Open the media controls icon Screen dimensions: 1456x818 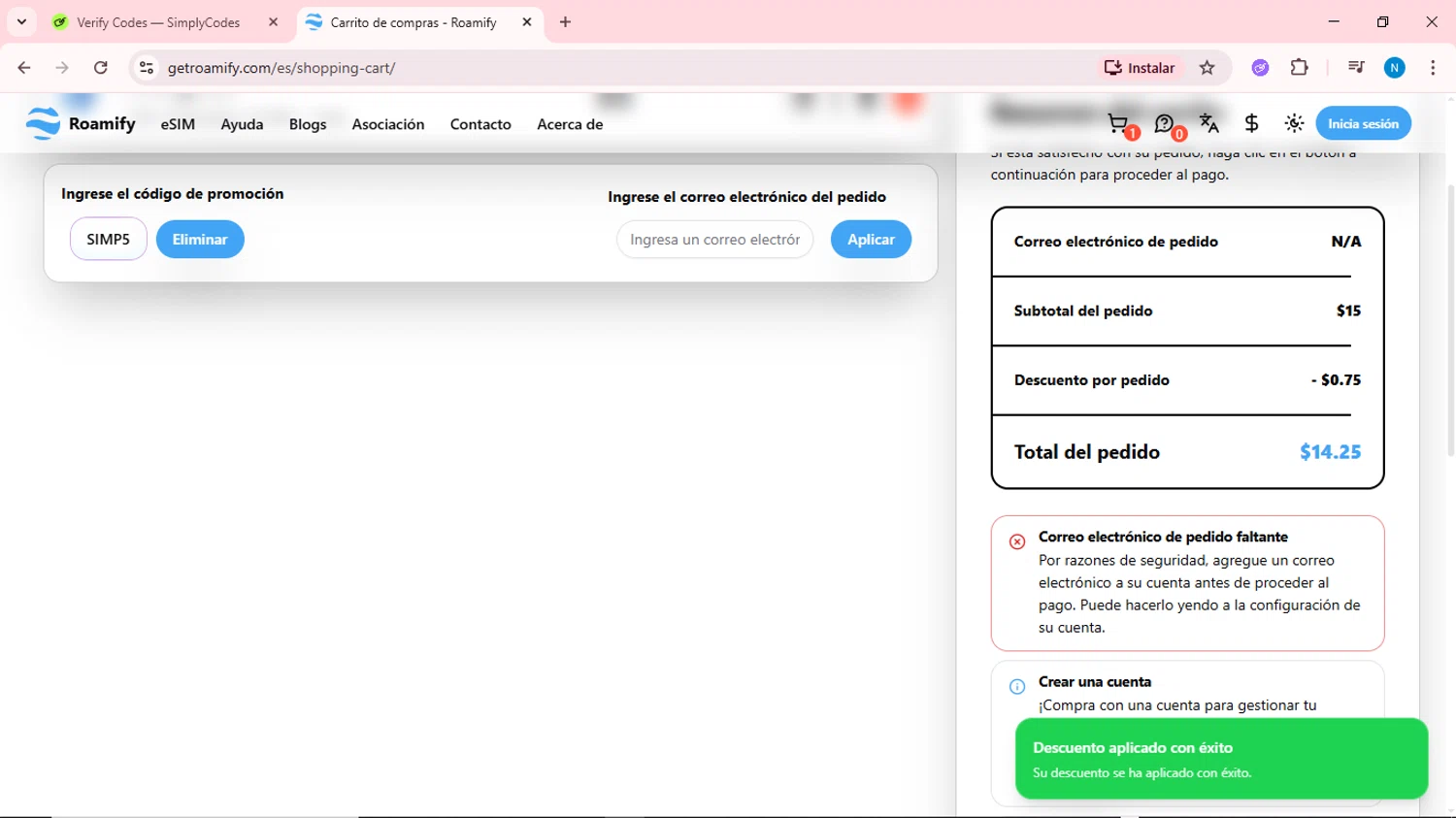(x=1356, y=67)
